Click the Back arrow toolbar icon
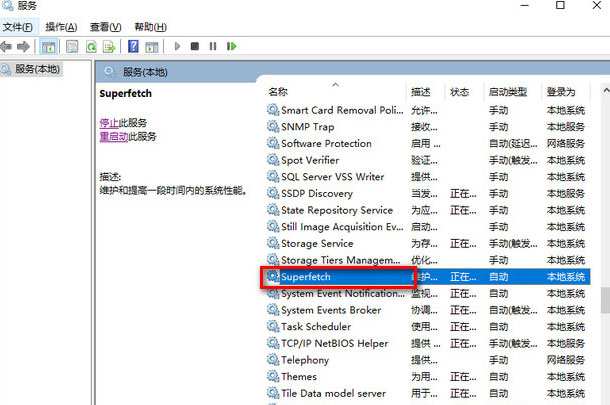 tap(6, 47)
